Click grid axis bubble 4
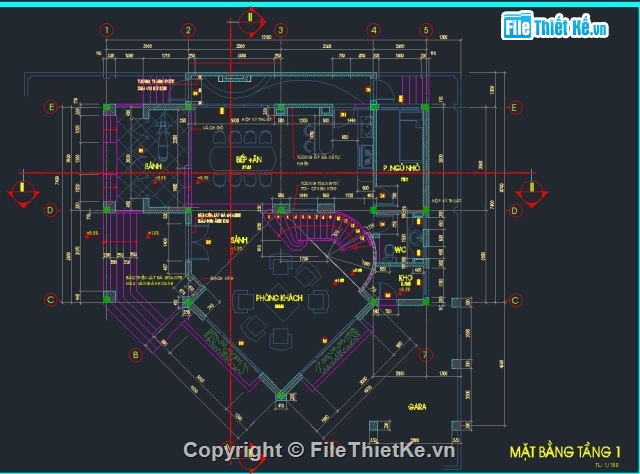 [374, 30]
